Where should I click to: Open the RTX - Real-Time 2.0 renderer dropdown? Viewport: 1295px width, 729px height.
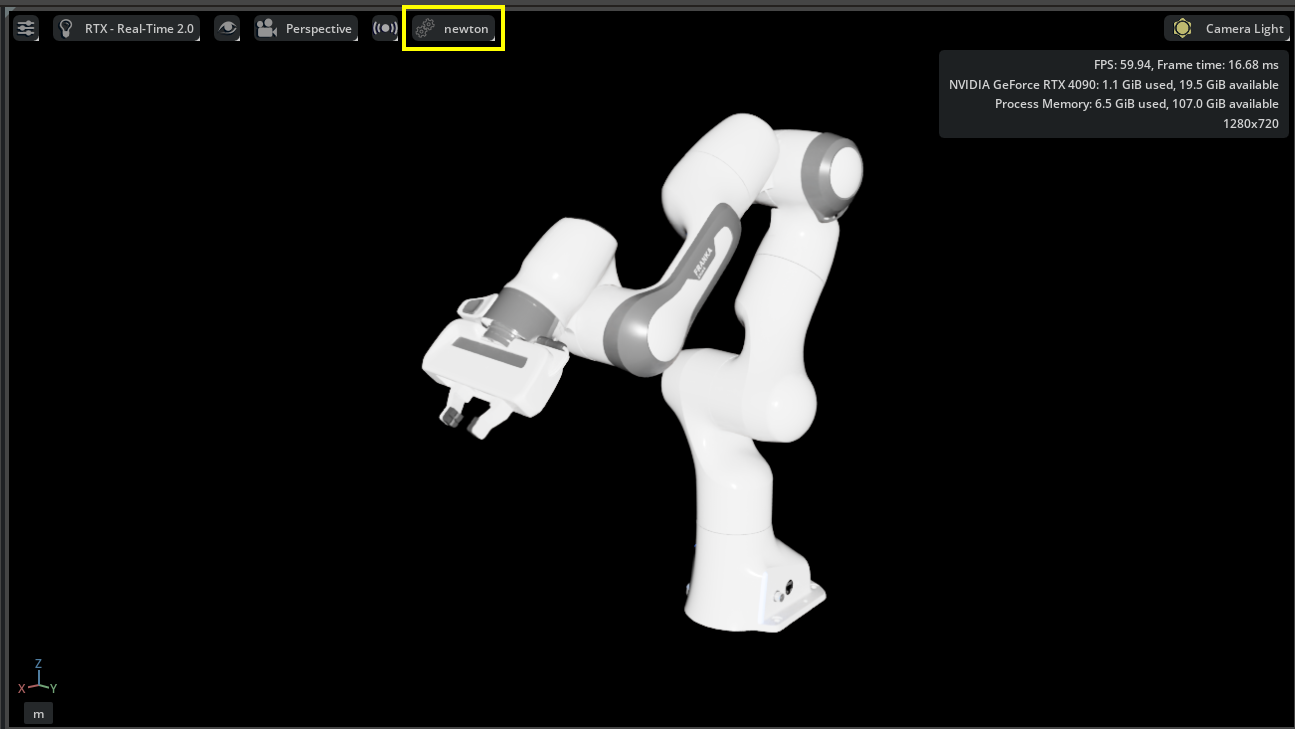[x=139, y=29]
